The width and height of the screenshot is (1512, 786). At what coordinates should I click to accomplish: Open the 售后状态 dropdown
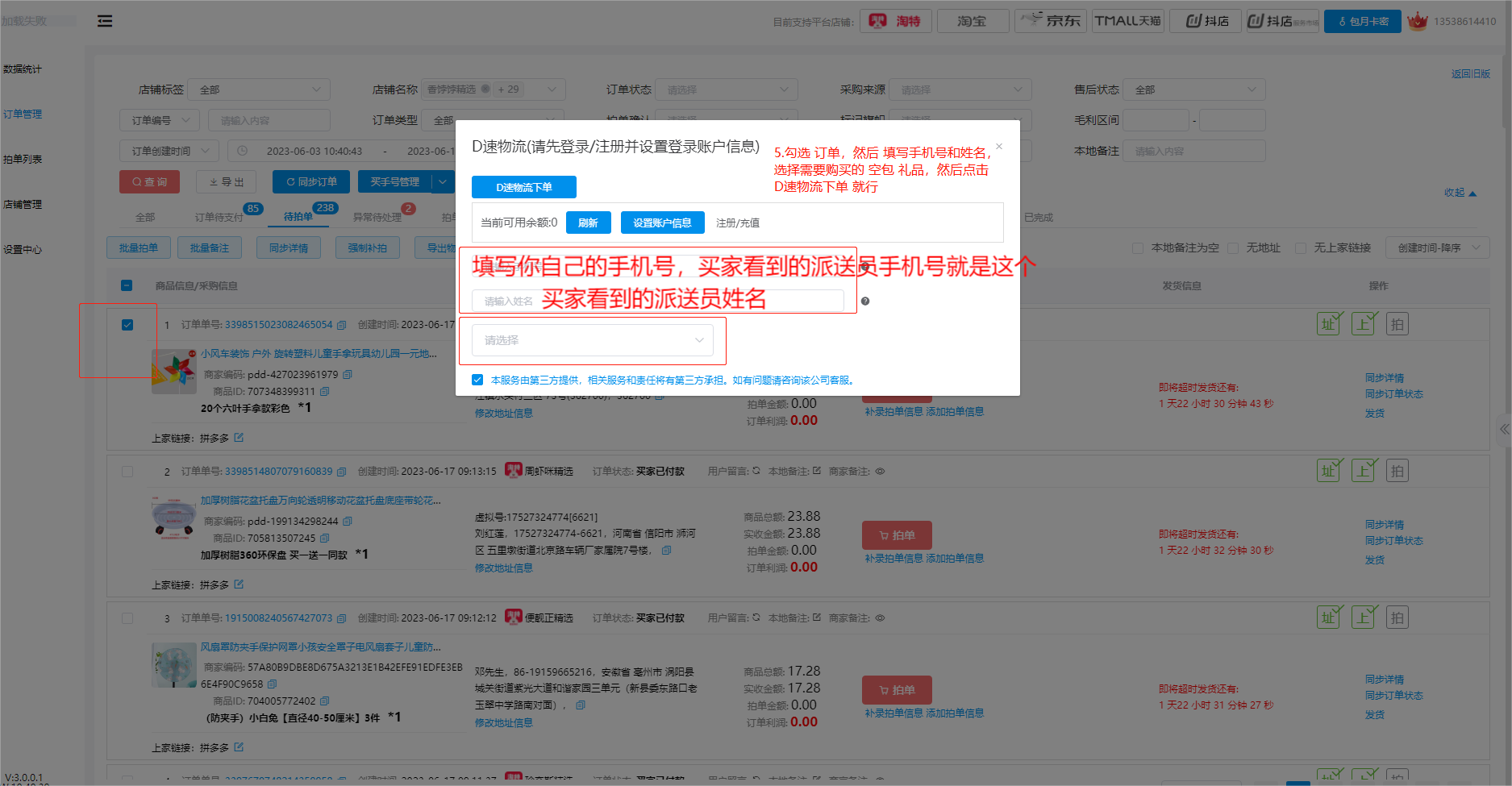pyautogui.click(x=1194, y=89)
